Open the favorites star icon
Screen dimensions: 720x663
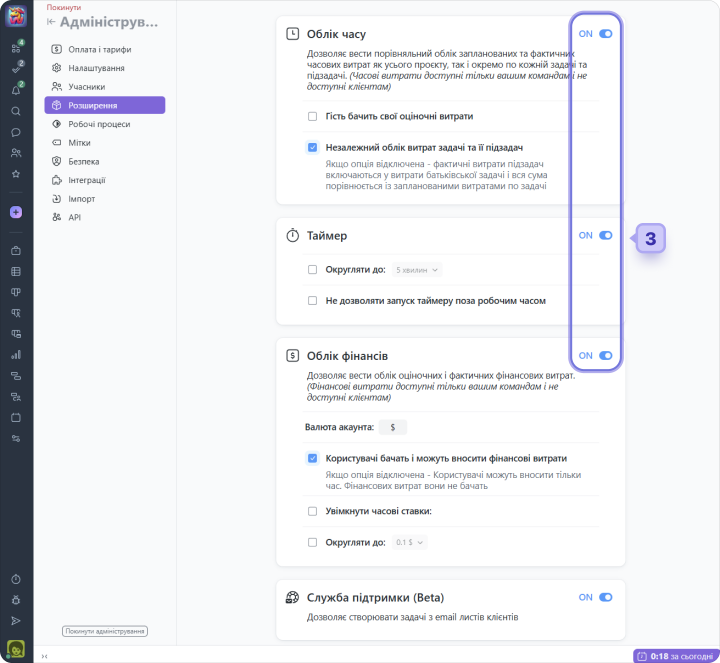[15, 173]
